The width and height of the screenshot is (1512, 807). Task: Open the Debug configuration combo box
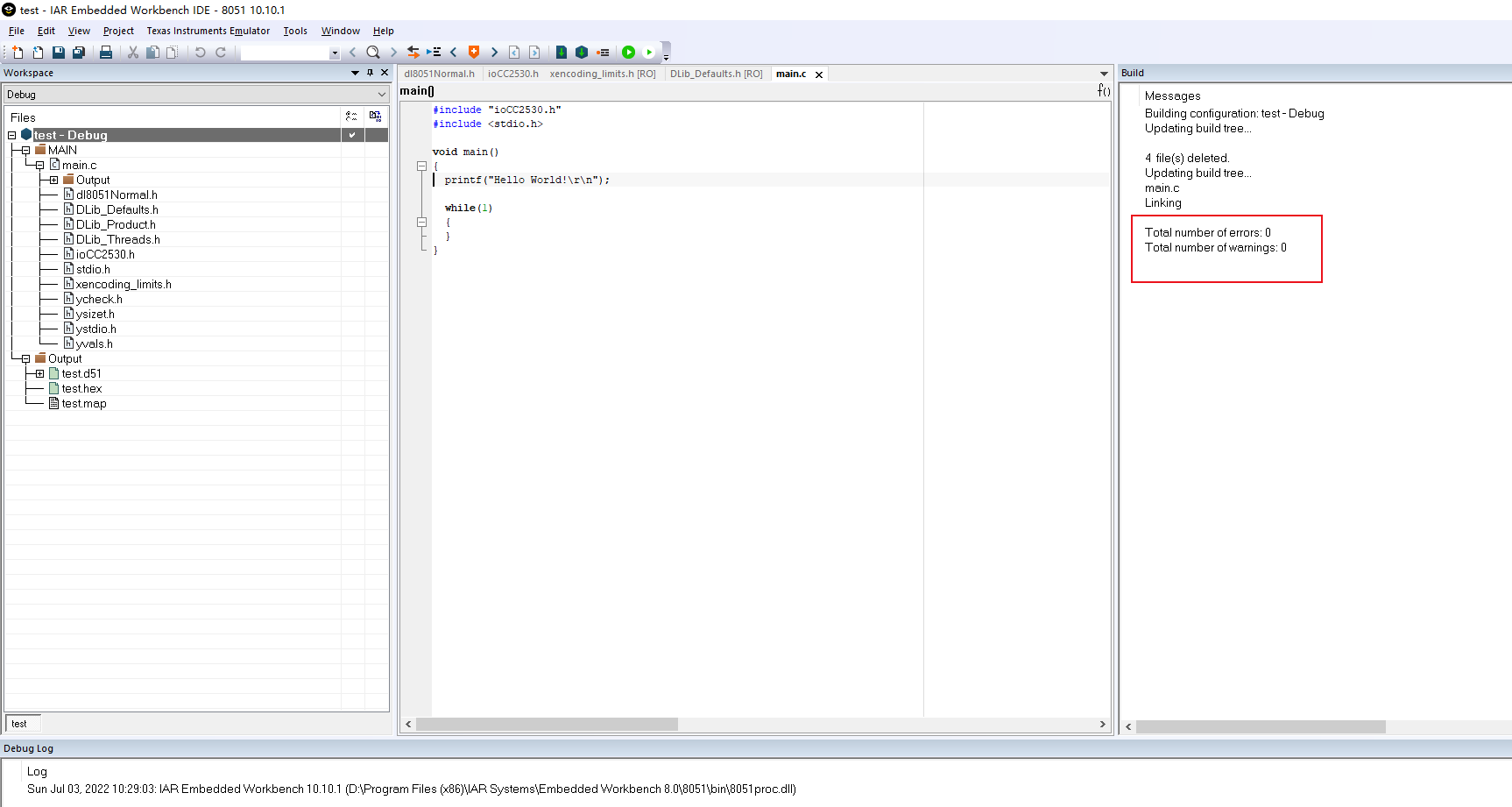(x=196, y=95)
